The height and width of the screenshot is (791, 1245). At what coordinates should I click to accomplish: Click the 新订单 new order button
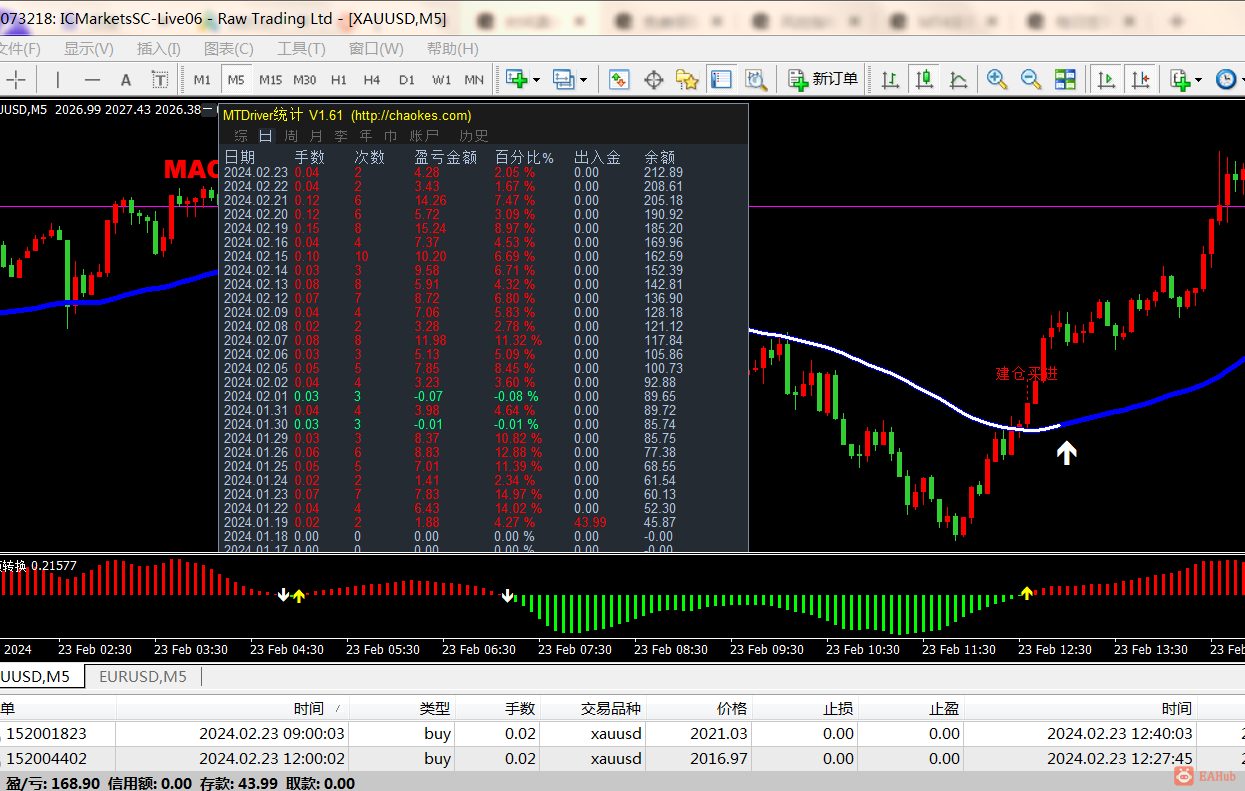(824, 79)
